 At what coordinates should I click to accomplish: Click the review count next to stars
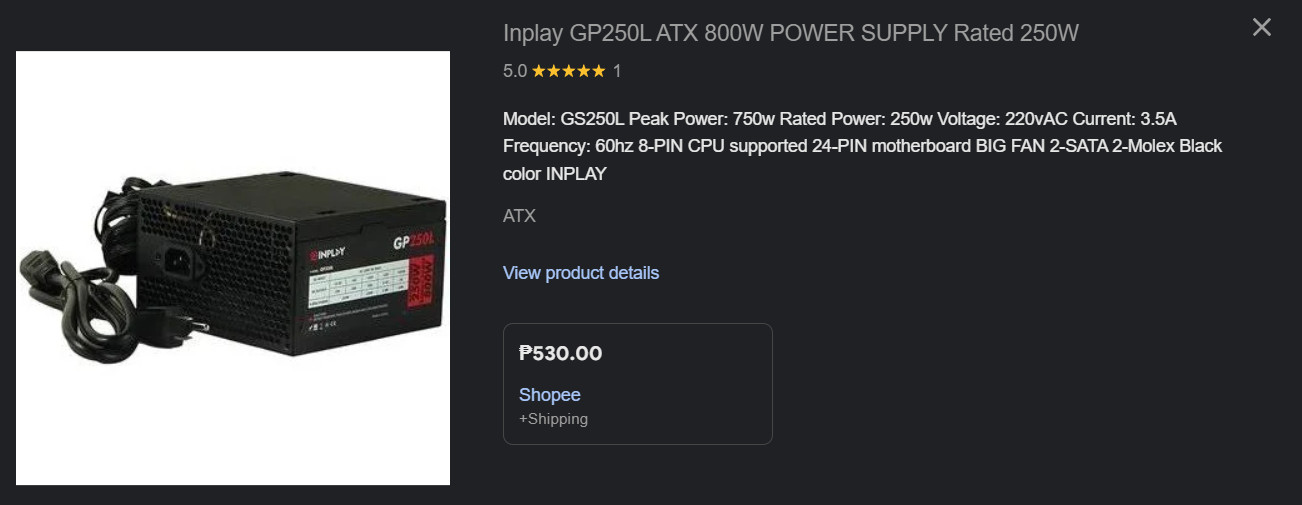(617, 71)
